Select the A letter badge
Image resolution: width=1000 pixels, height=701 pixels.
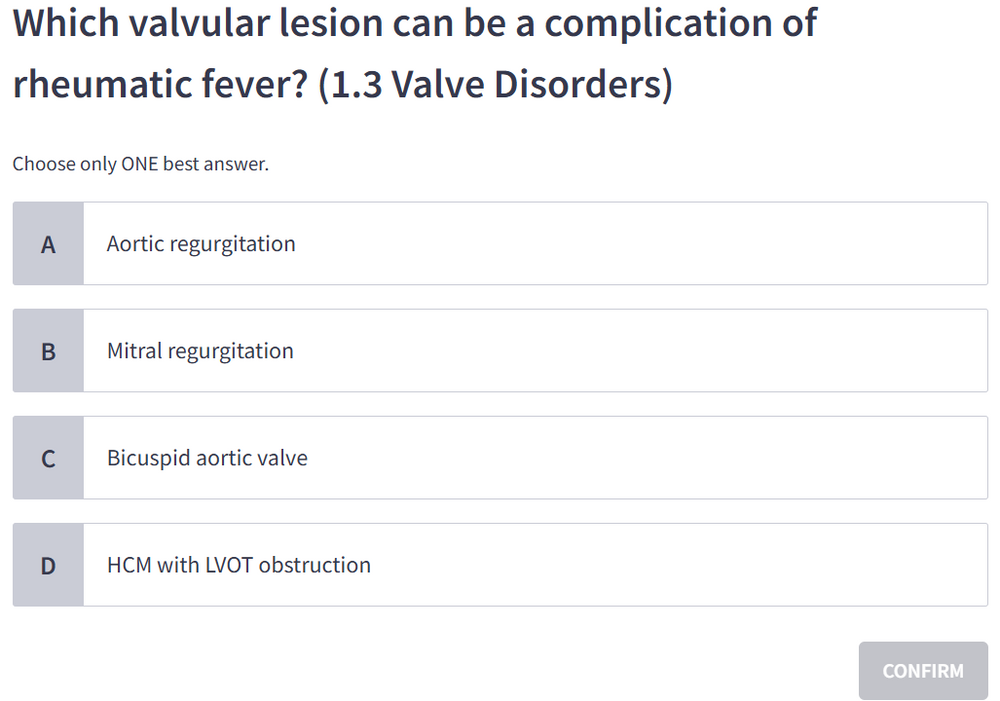48,244
